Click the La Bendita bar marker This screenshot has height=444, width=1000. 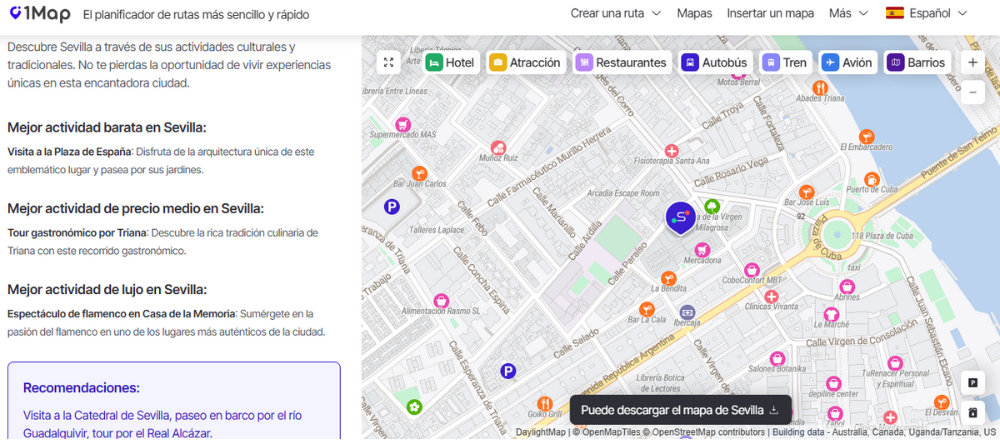tap(668, 278)
